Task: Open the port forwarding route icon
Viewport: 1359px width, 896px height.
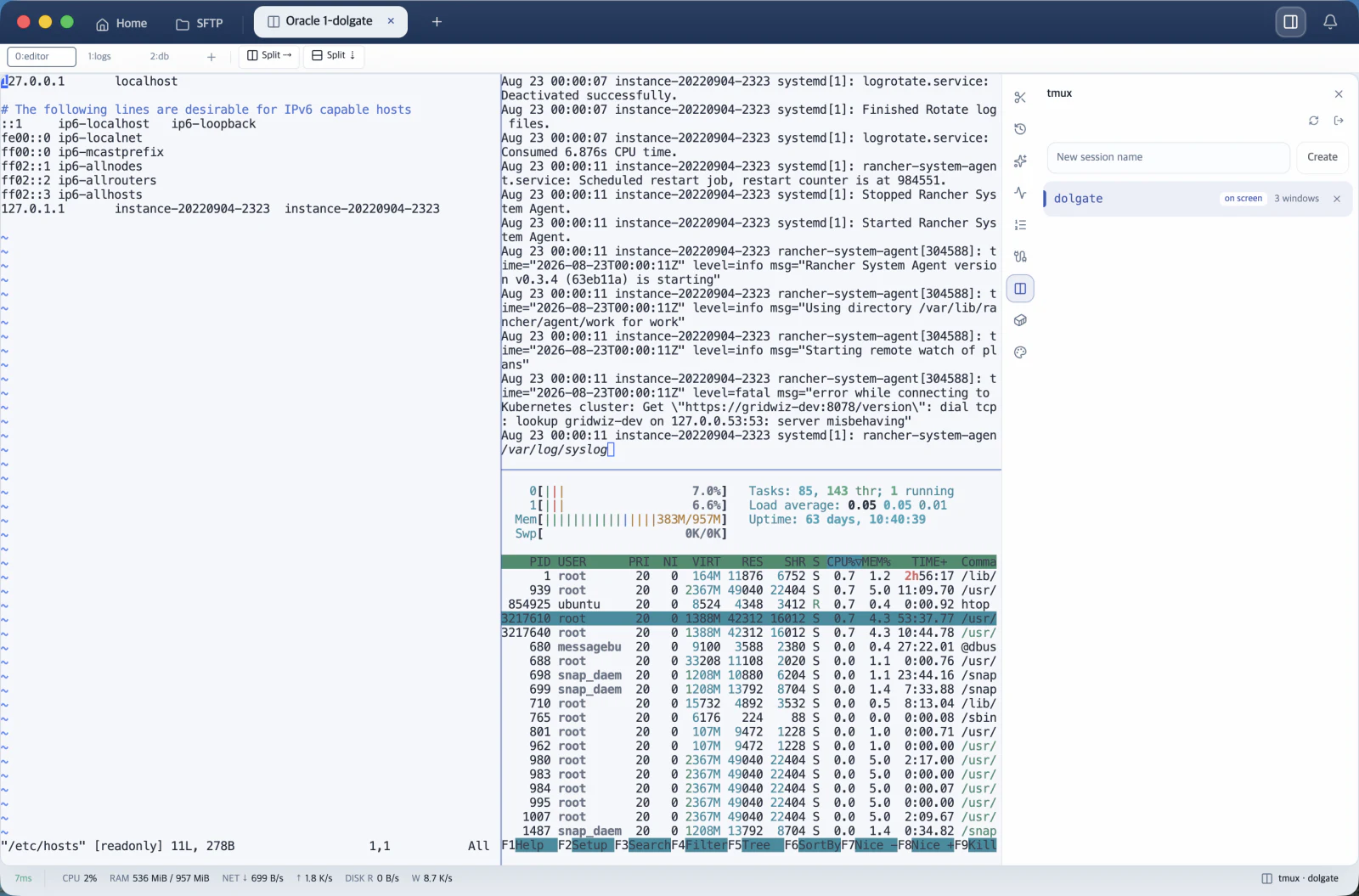Action: pyautogui.click(x=1020, y=256)
